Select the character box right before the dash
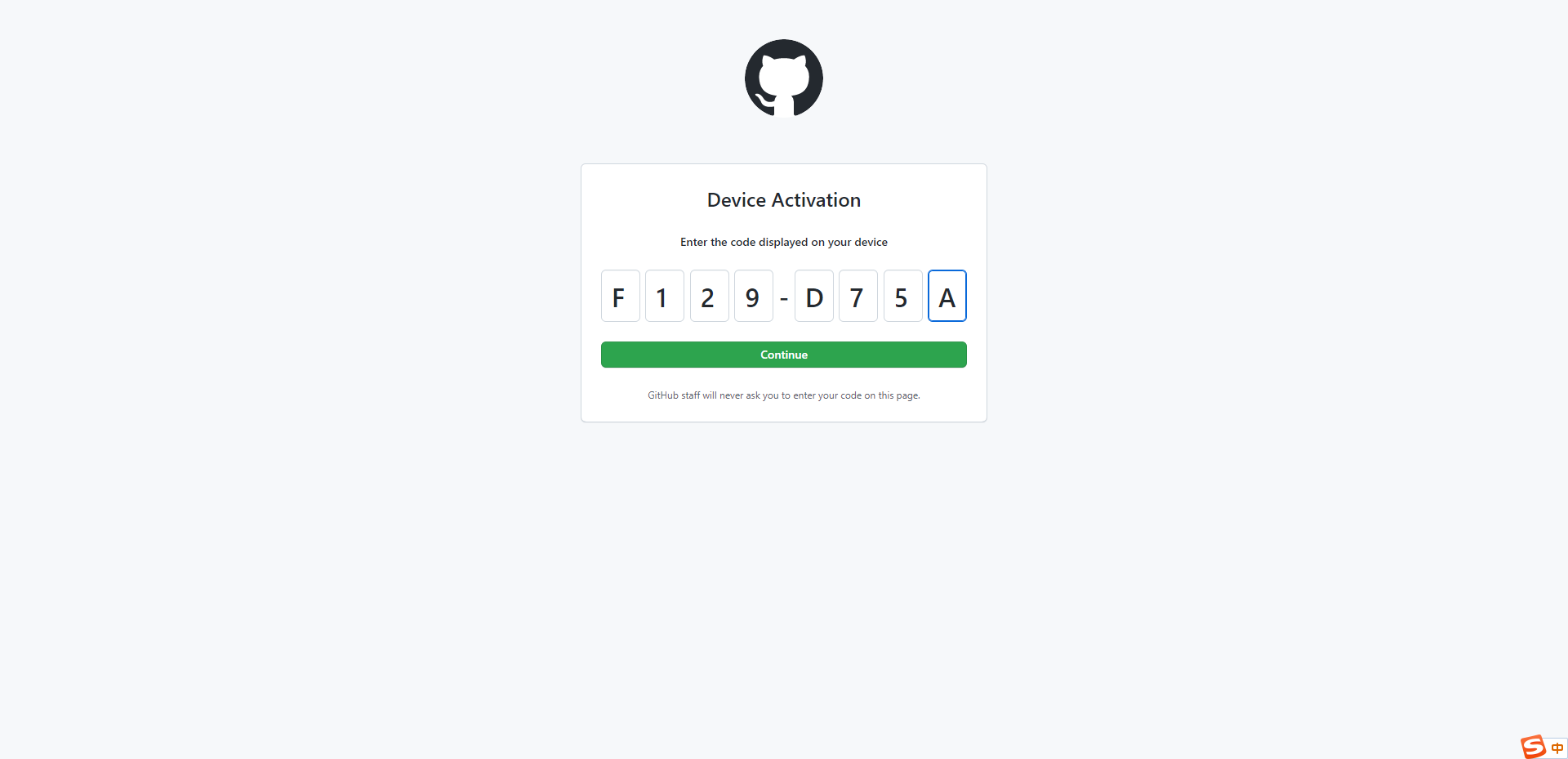The image size is (1568, 759). [754, 296]
